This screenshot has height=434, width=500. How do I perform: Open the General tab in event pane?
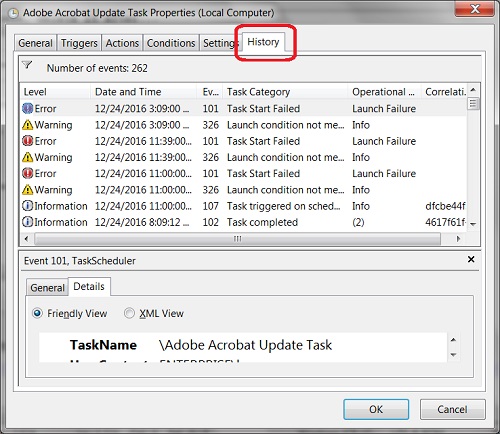(47, 288)
